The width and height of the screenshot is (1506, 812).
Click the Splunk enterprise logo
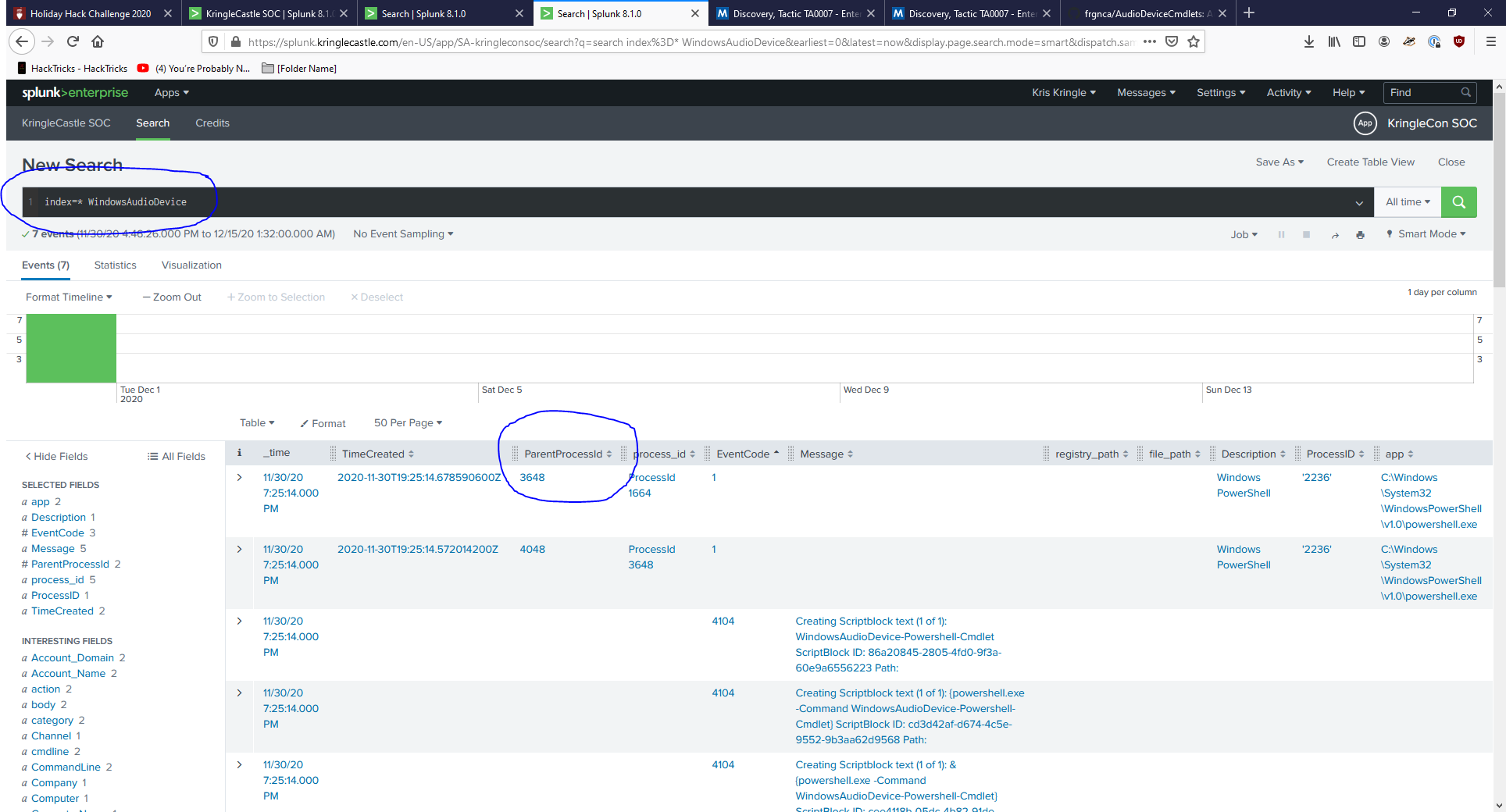(x=75, y=93)
